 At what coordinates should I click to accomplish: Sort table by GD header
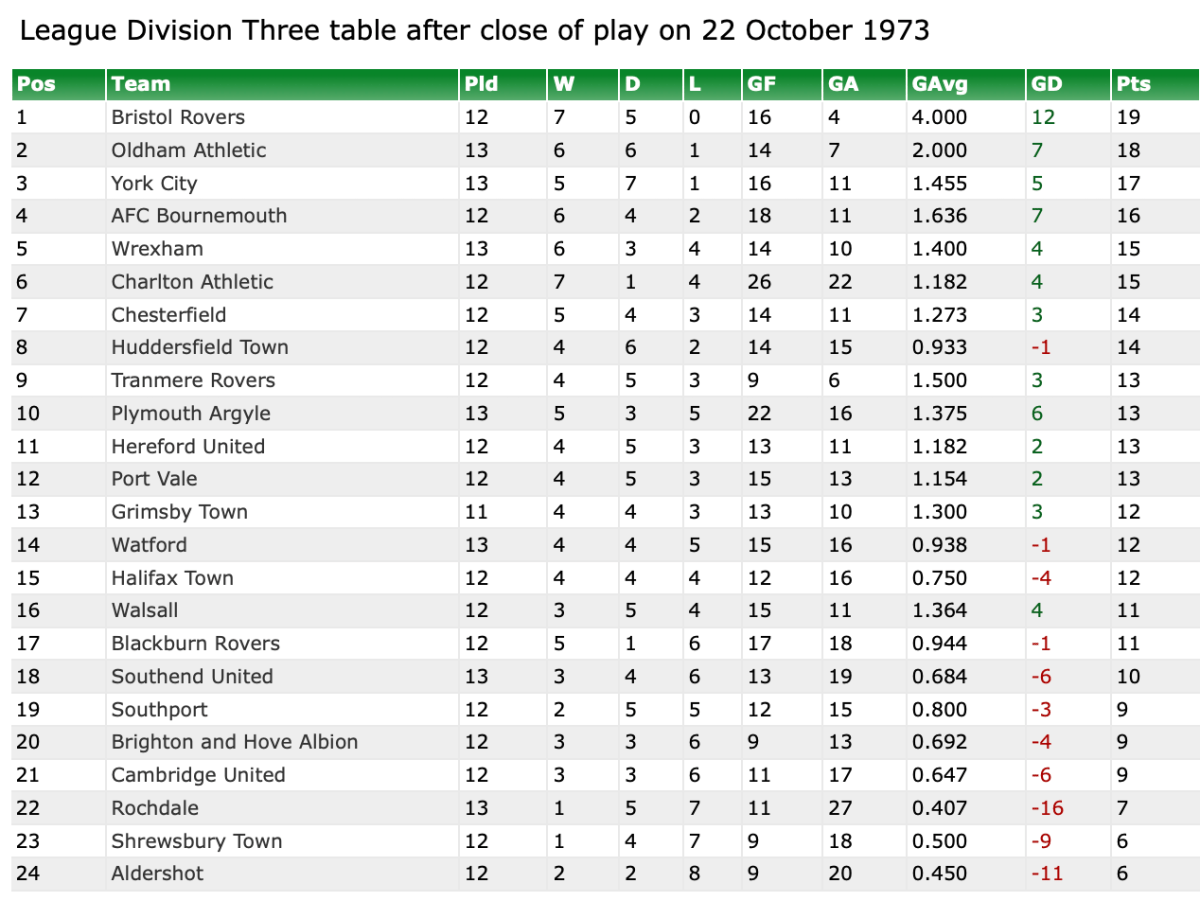1046,84
